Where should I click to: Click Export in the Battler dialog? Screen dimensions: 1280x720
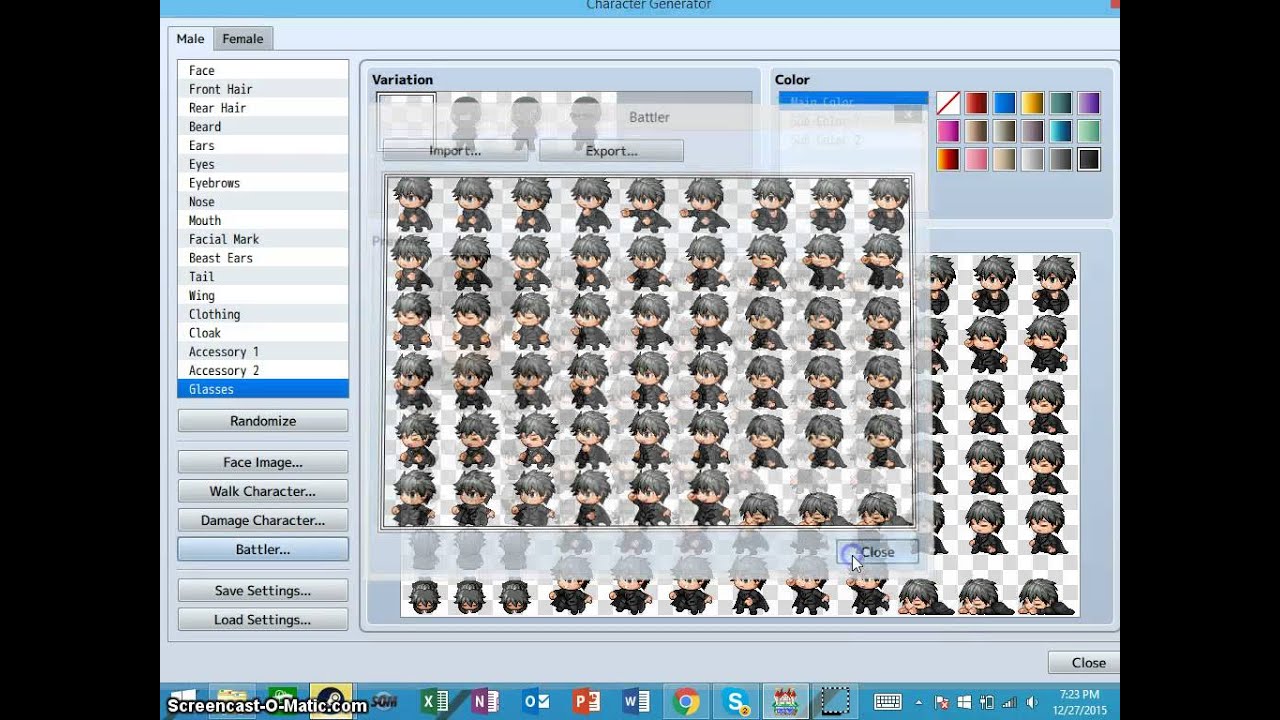tap(611, 151)
